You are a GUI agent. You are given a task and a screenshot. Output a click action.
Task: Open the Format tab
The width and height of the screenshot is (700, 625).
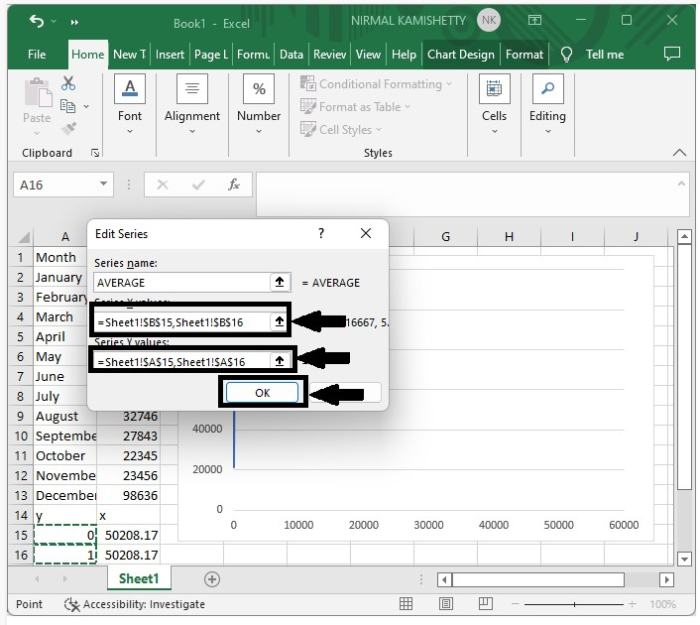pyautogui.click(x=524, y=54)
